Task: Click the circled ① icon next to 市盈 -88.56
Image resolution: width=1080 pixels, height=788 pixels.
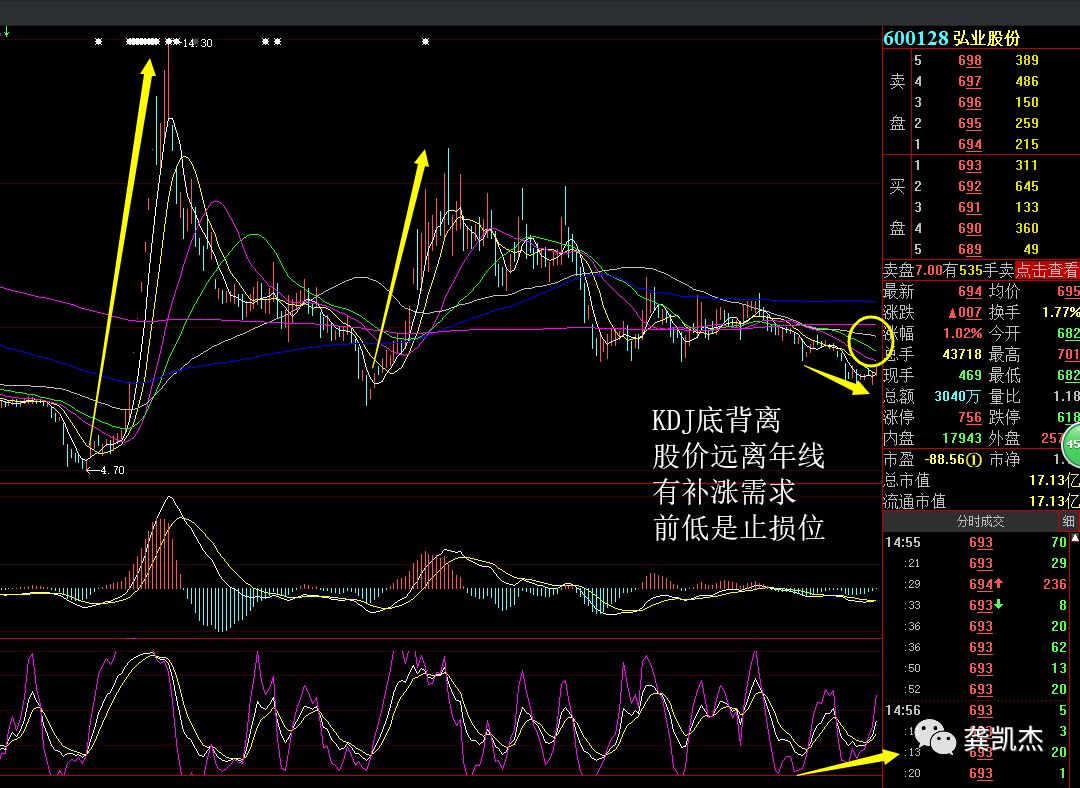Action: [972, 459]
